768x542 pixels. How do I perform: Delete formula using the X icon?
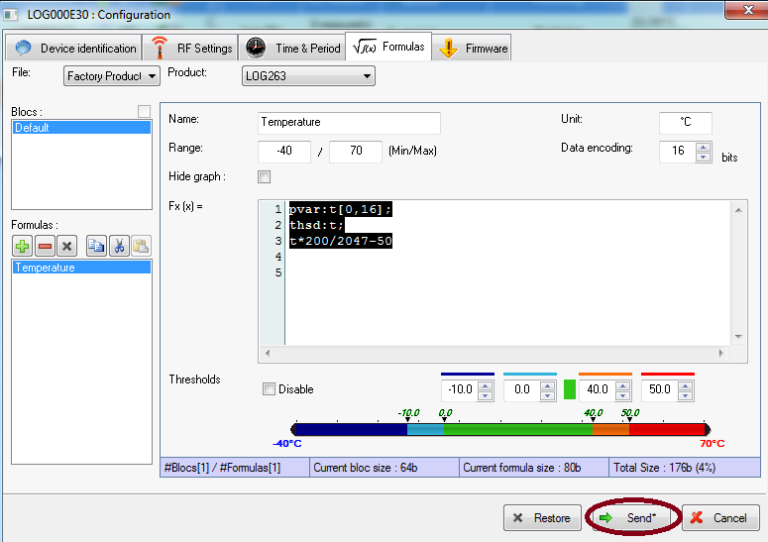[67, 246]
